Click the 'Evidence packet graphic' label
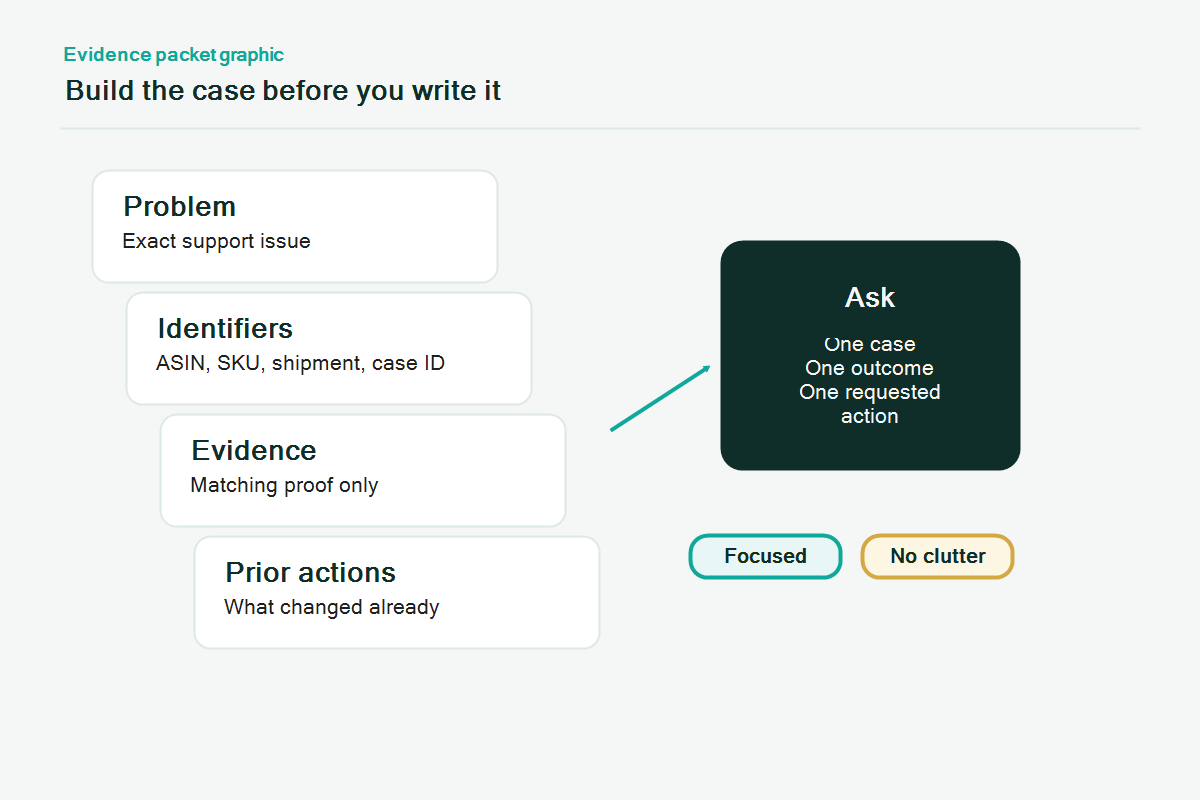The width and height of the screenshot is (1200, 800). (x=174, y=55)
